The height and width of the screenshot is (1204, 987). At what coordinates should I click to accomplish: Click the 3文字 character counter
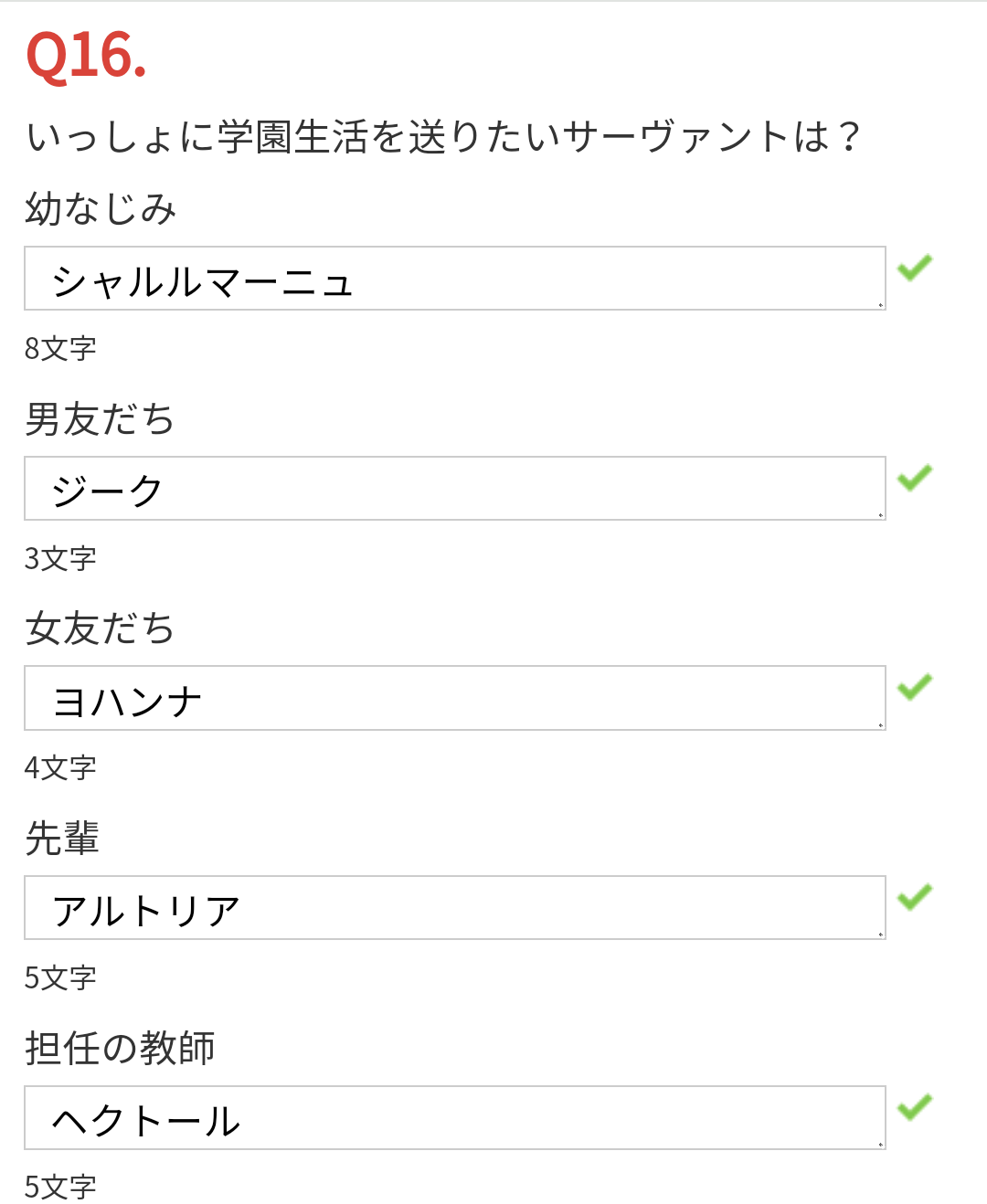point(60,558)
